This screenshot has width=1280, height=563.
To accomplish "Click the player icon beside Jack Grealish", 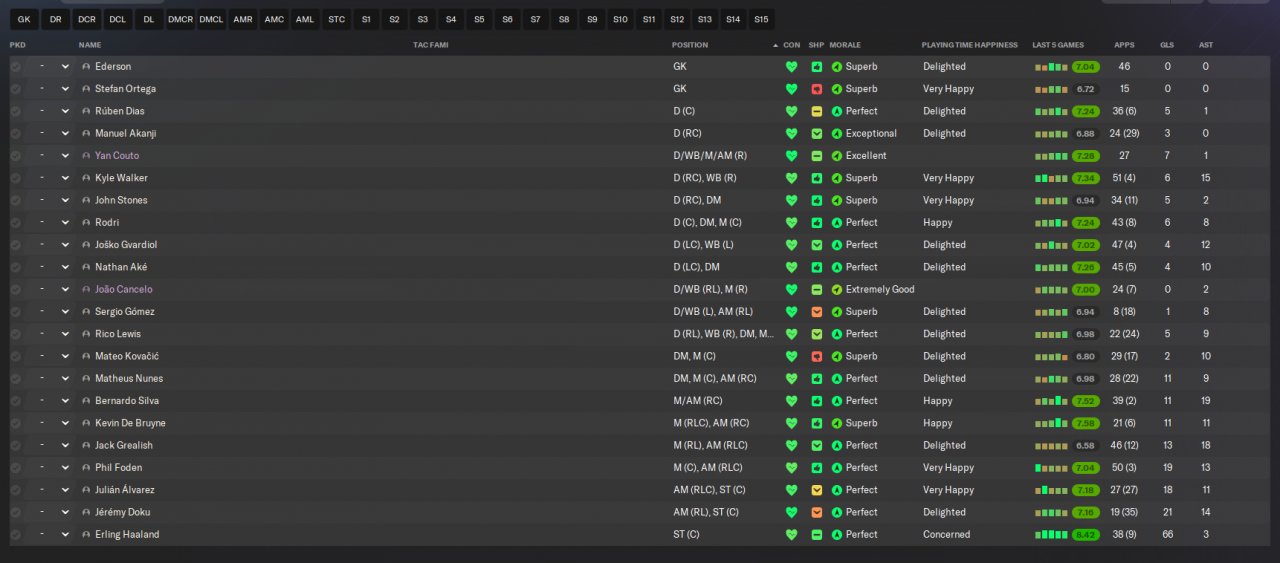I will point(86,445).
